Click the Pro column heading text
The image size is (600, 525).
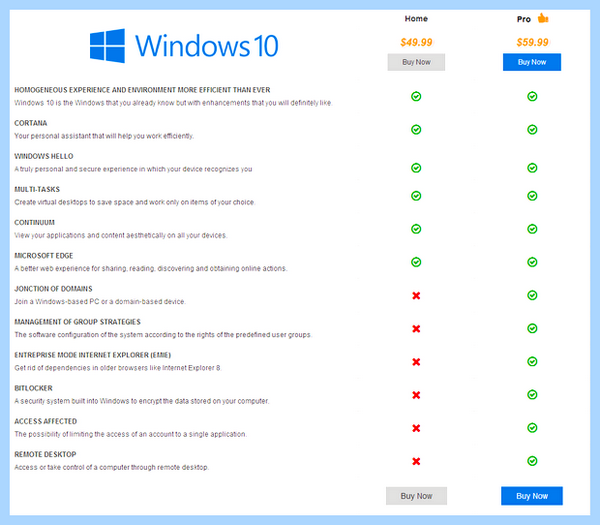pyautogui.click(x=523, y=19)
